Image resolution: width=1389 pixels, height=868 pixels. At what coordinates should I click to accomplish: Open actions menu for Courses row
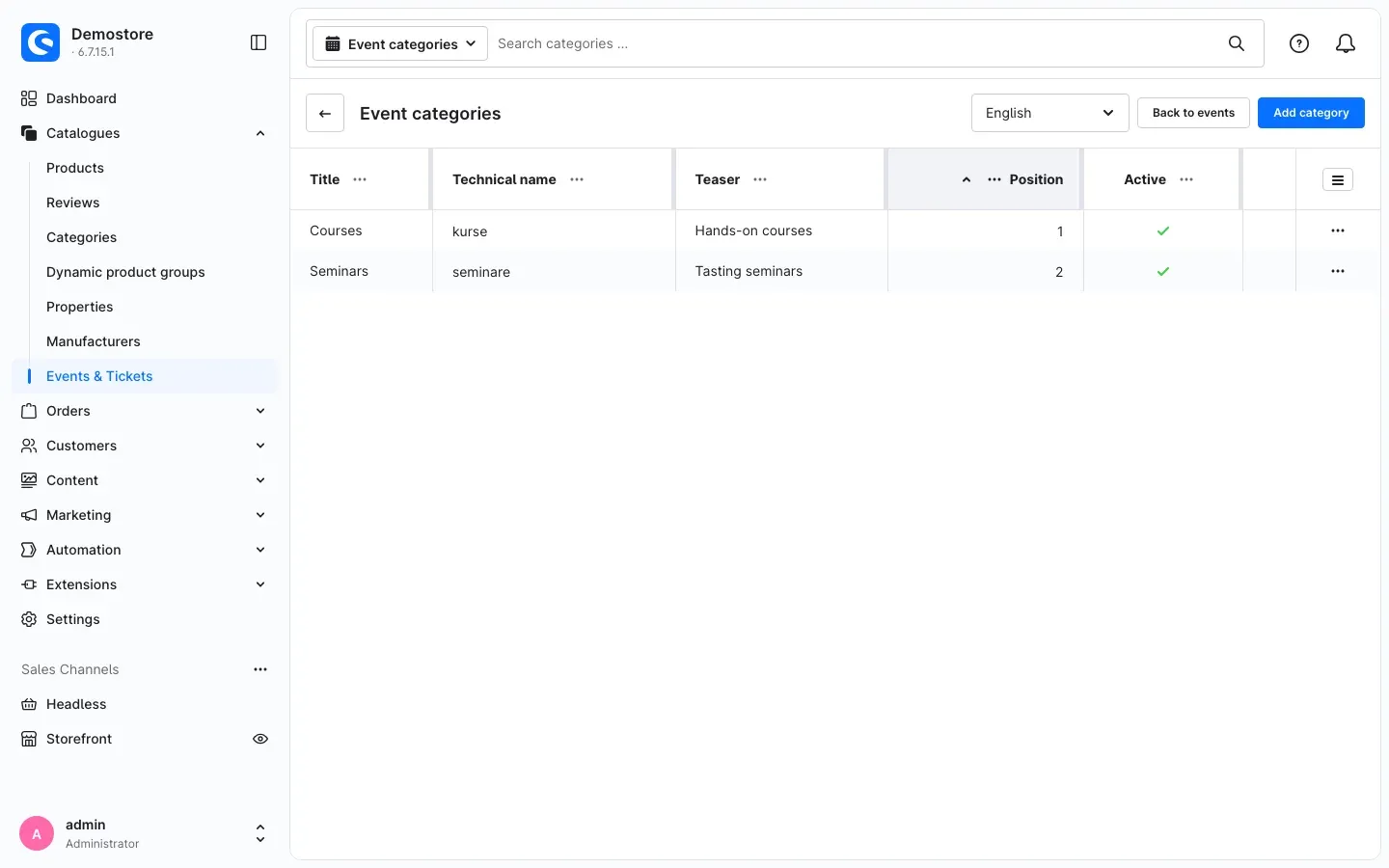tap(1338, 231)
